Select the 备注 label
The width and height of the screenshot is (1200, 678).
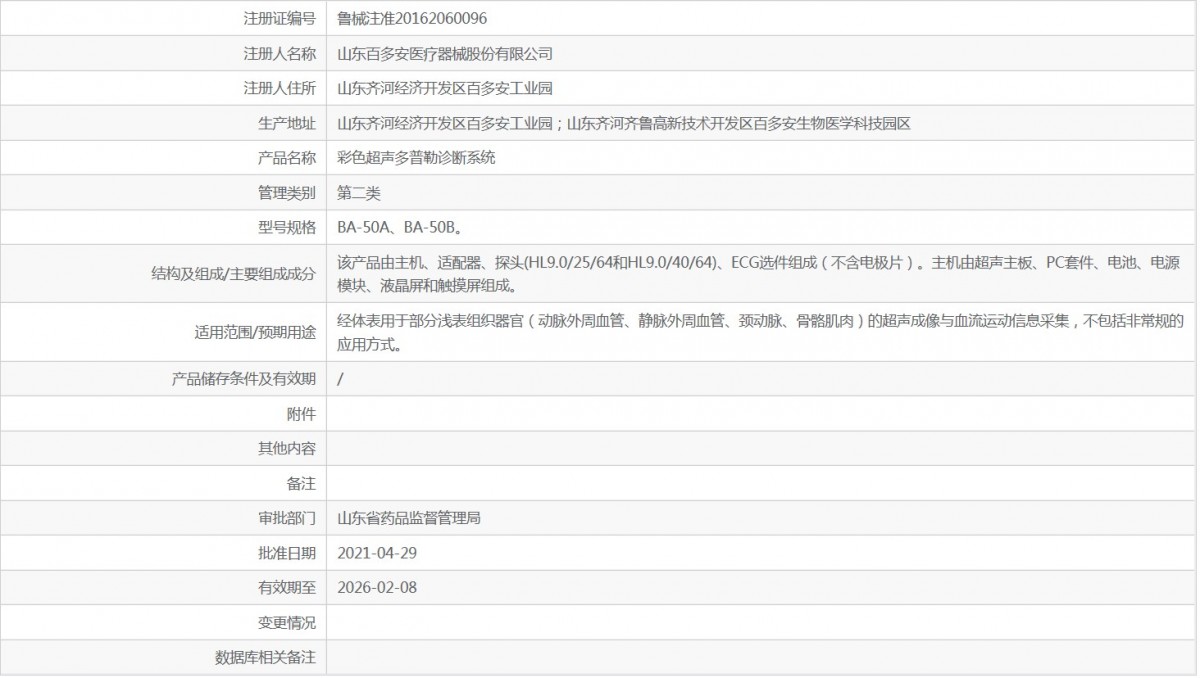point(301,484)
